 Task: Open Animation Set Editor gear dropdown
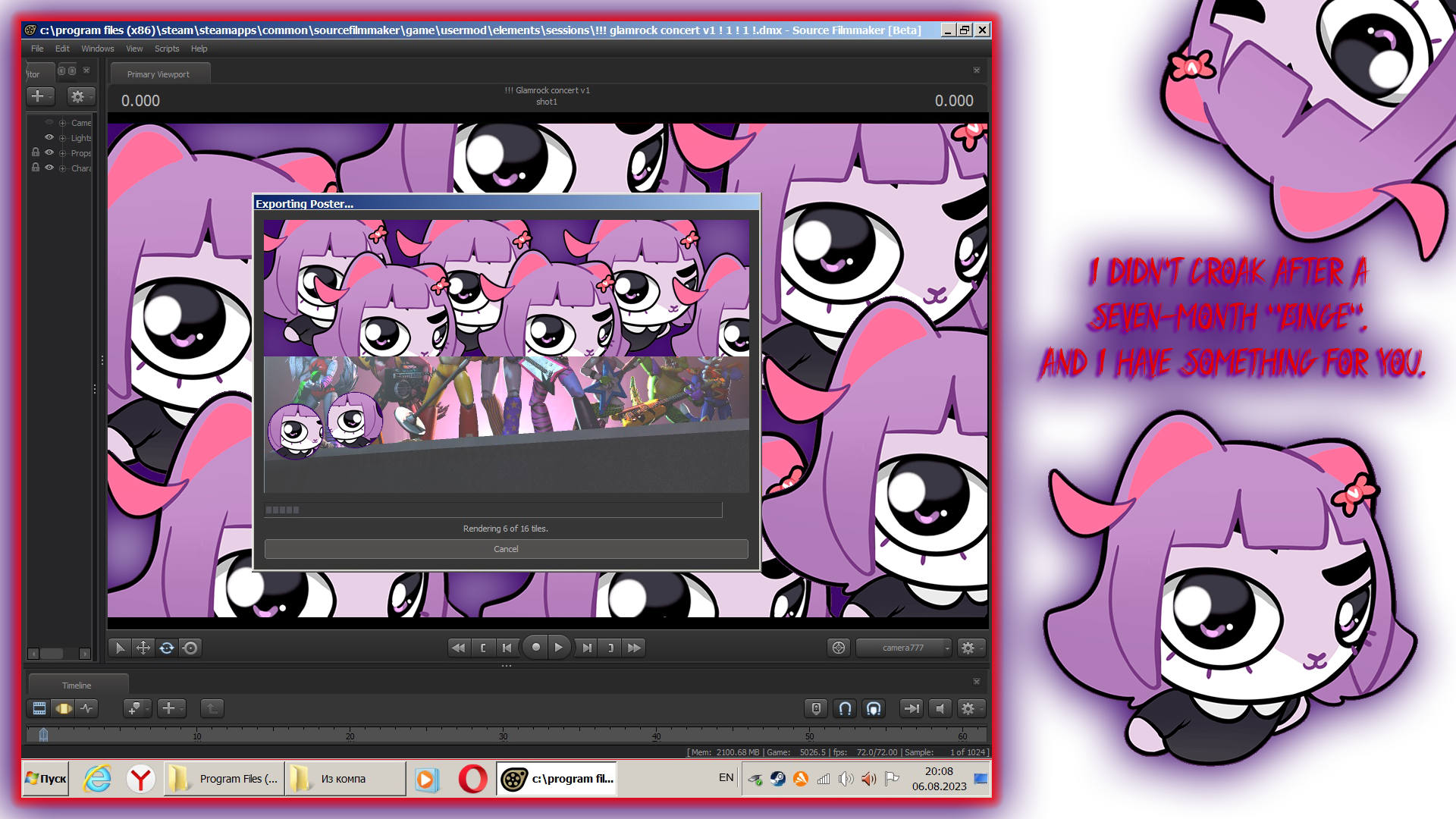tap(80, 96)
